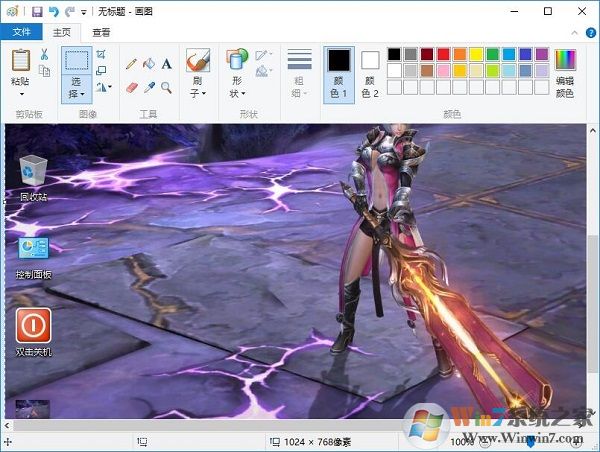Screen dimensions: 600x452
Task: Activate the 颜色 1 foreground color box
Action: pyautogui.click(x=338, y=71)
